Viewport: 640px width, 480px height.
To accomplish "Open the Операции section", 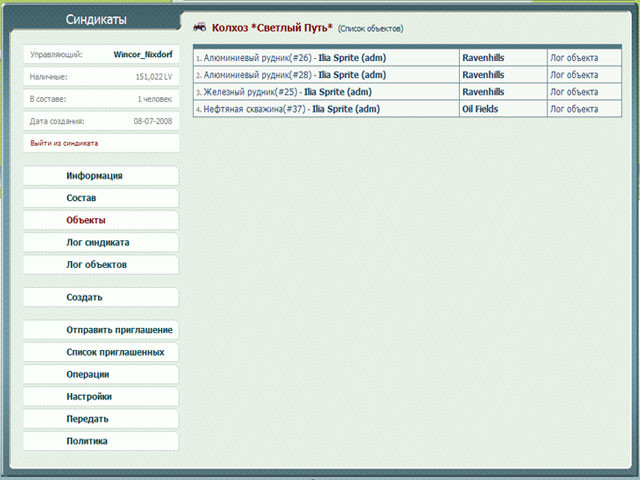I will pyautogui.click(x=101, y=374).
